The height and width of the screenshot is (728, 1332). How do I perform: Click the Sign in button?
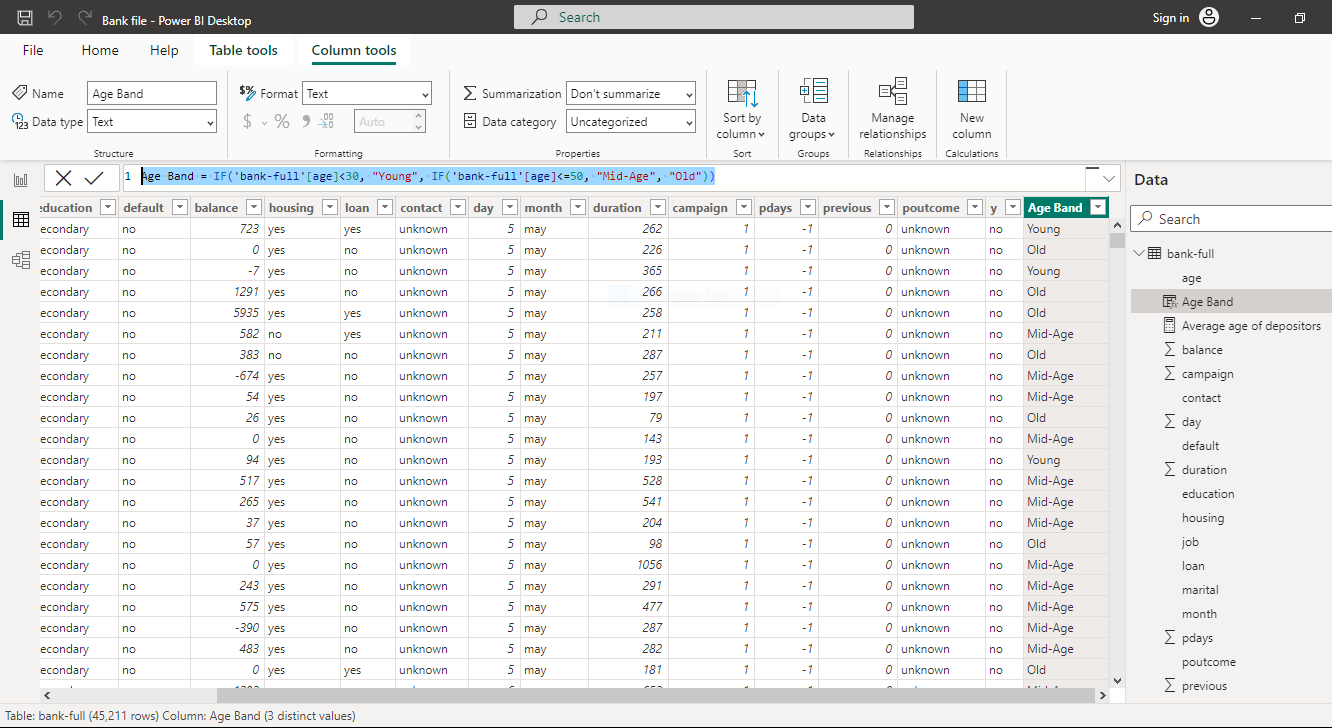pyautogui.click(x=1171, y=17)
